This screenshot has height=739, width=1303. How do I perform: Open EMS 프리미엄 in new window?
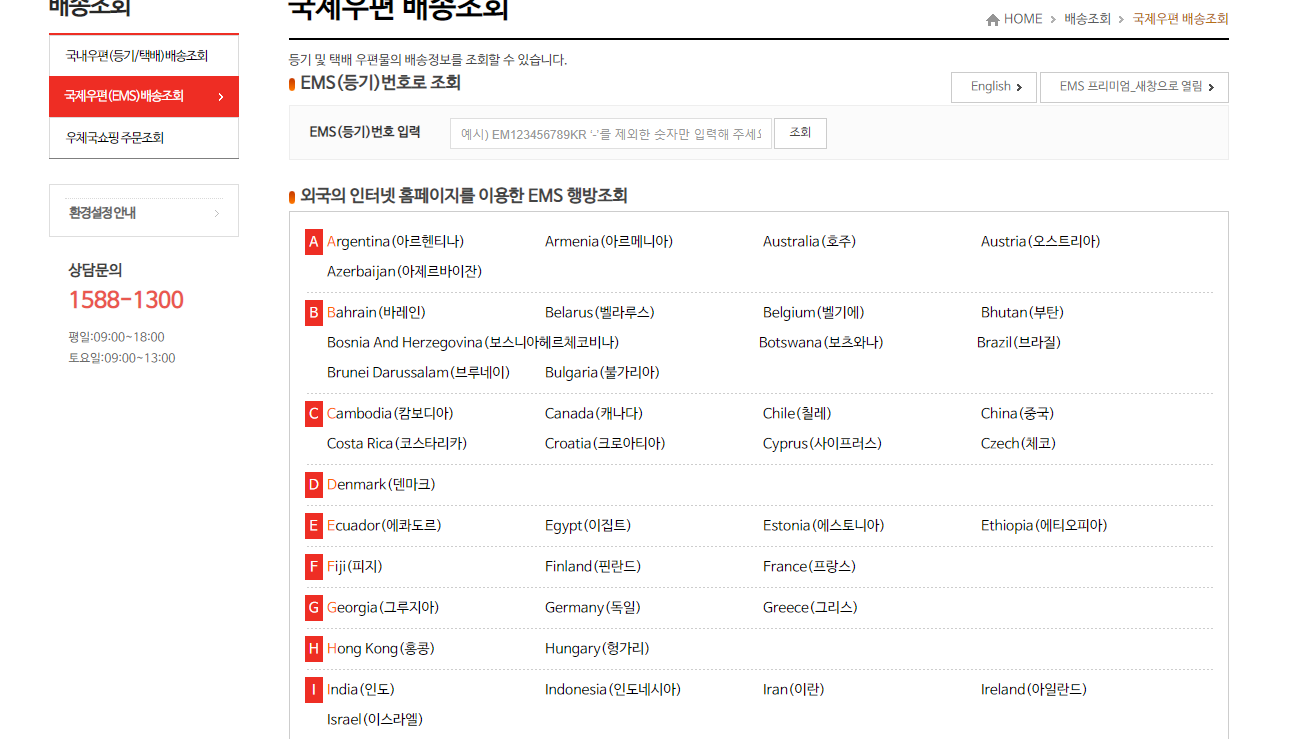click(1134, 87)
